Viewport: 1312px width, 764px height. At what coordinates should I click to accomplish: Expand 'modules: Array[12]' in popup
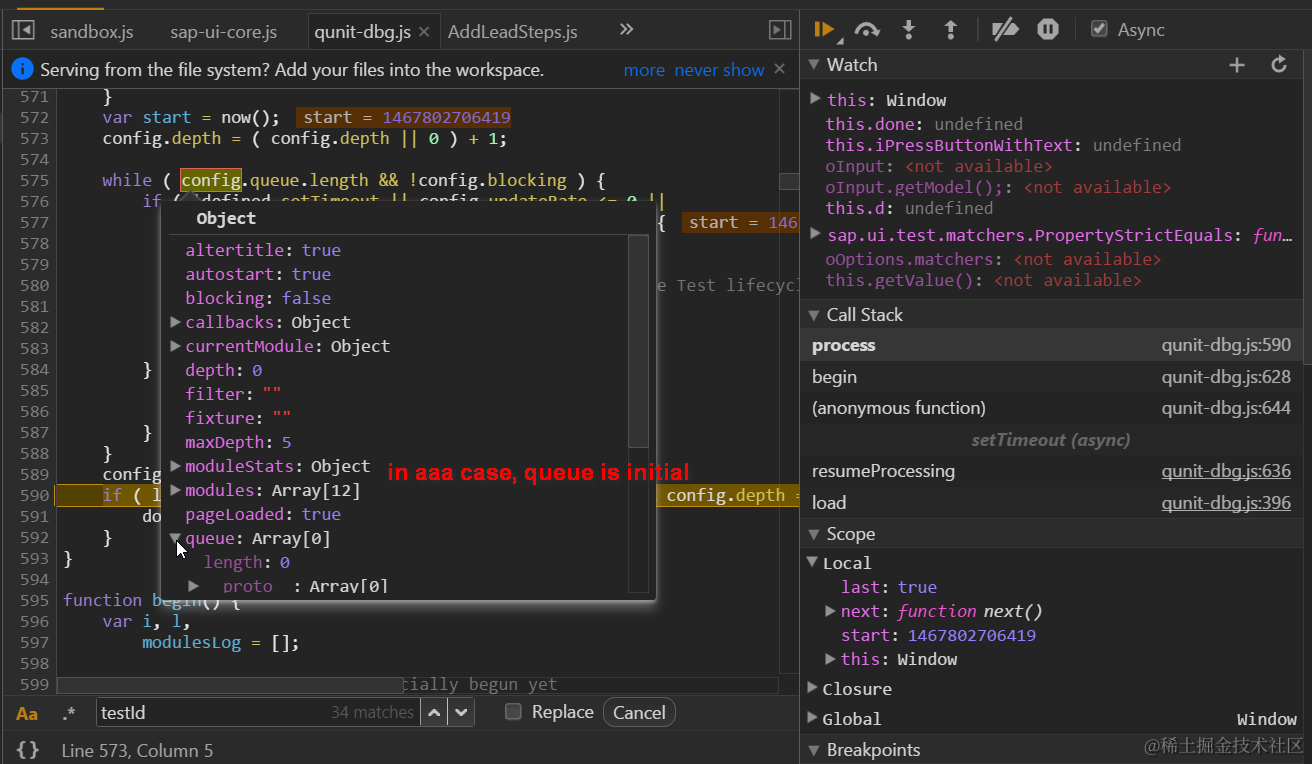coord(176,490)
